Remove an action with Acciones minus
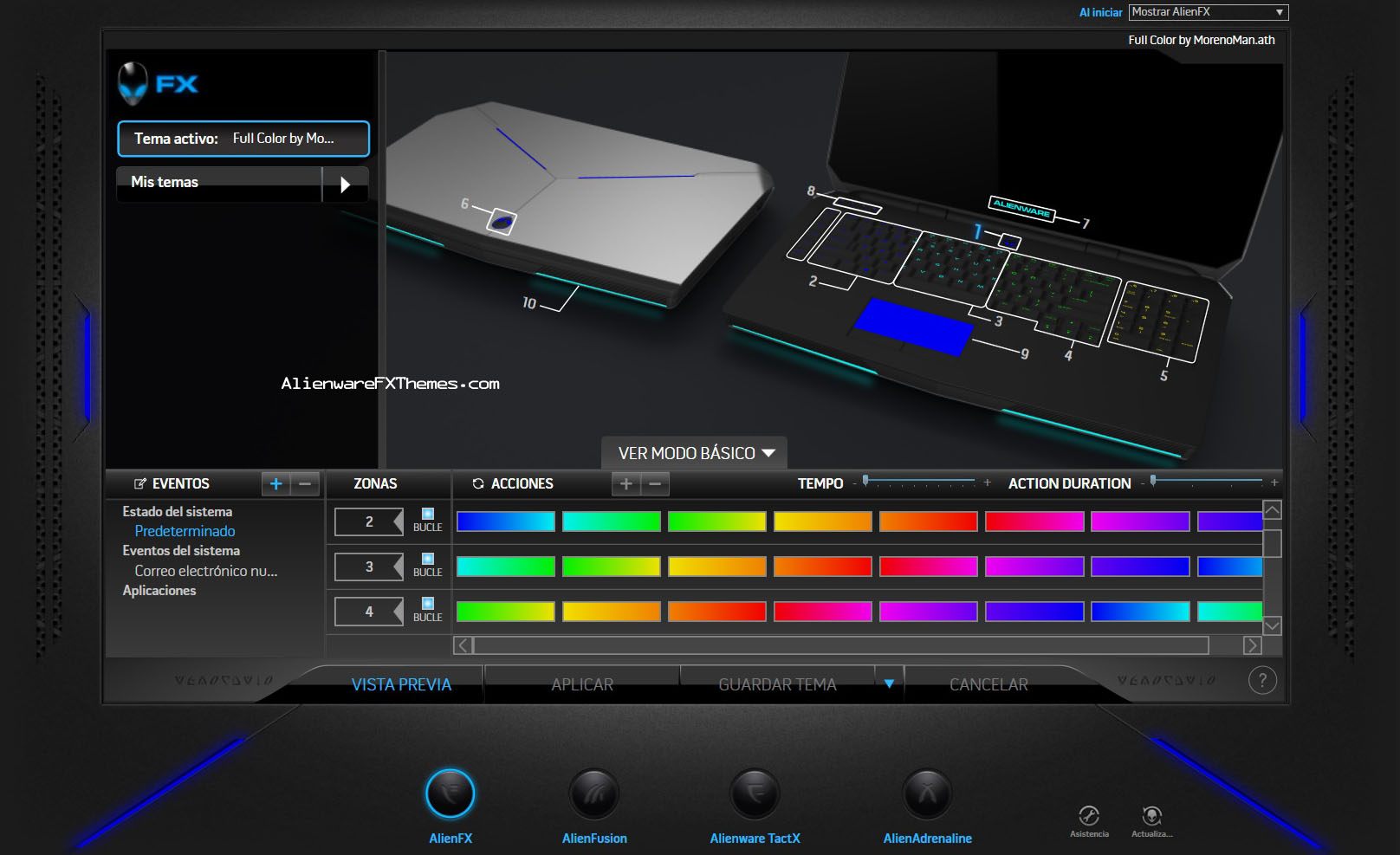Viewport: 1400px width, 855px height. click(x=655, y=483)
